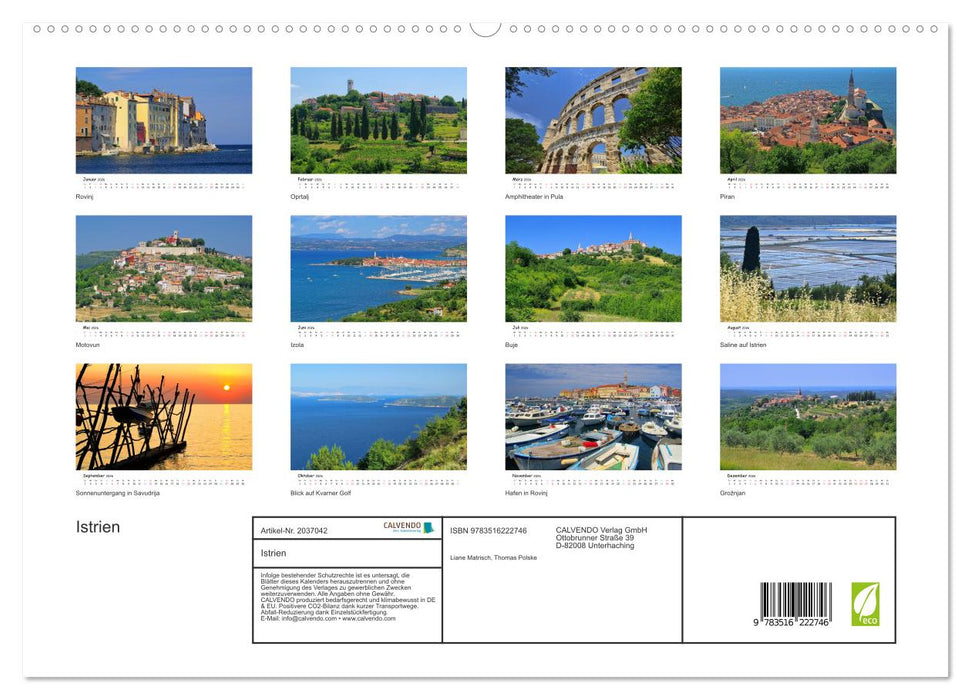View the Oprtalj hilltop village thumbnail
The image size is (971, 700).
pyautogui.click(x=378, y=118)
